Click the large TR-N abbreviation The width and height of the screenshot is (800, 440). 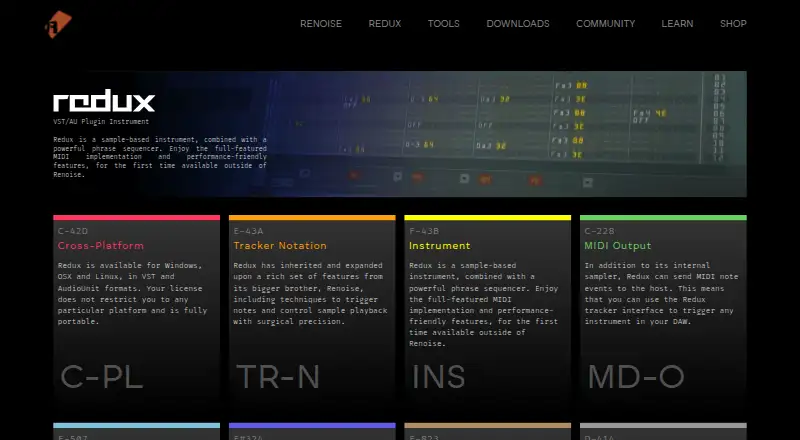(278, 377)
